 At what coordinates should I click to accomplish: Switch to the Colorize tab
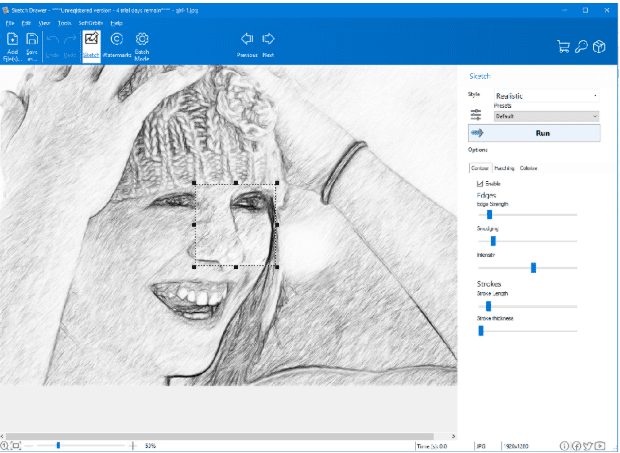tap(528, 168)
